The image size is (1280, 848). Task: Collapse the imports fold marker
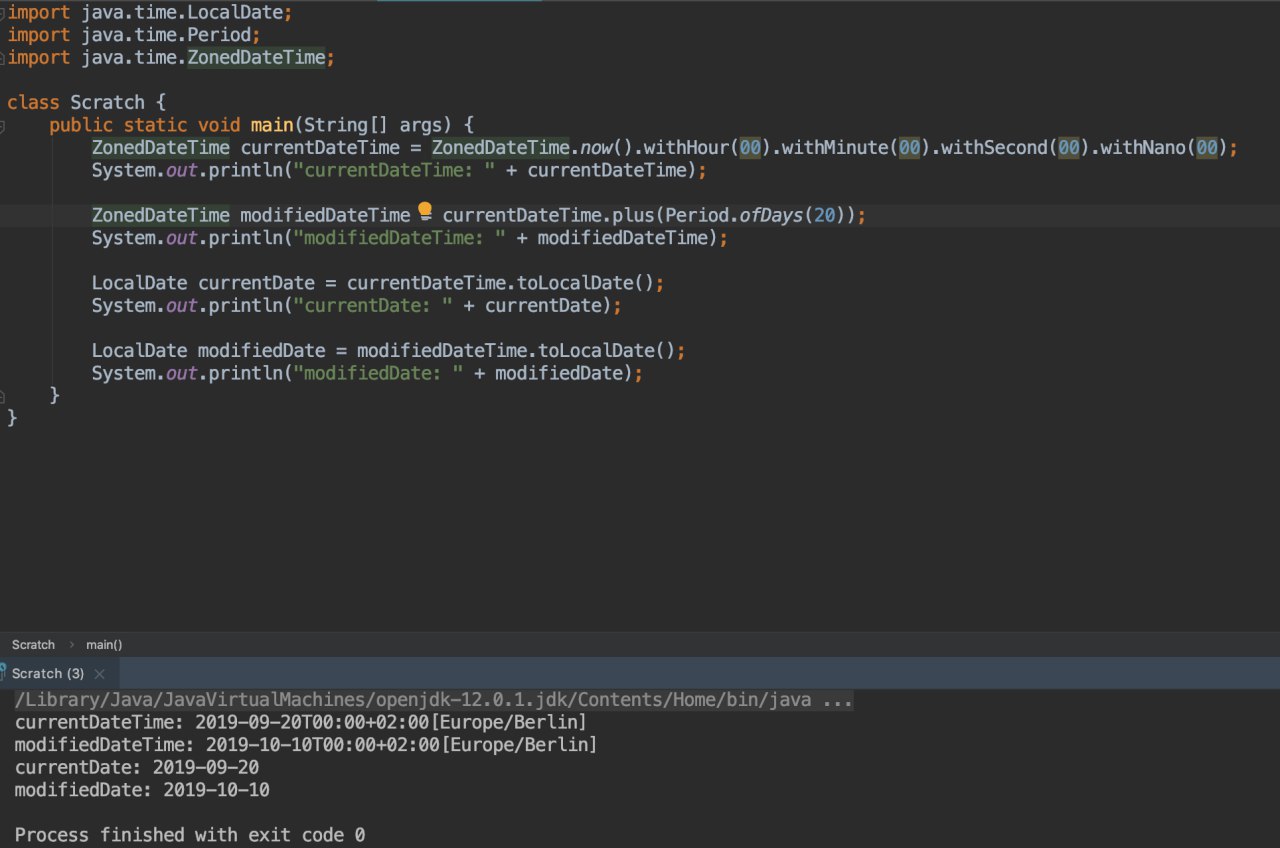tap(3, 13)
